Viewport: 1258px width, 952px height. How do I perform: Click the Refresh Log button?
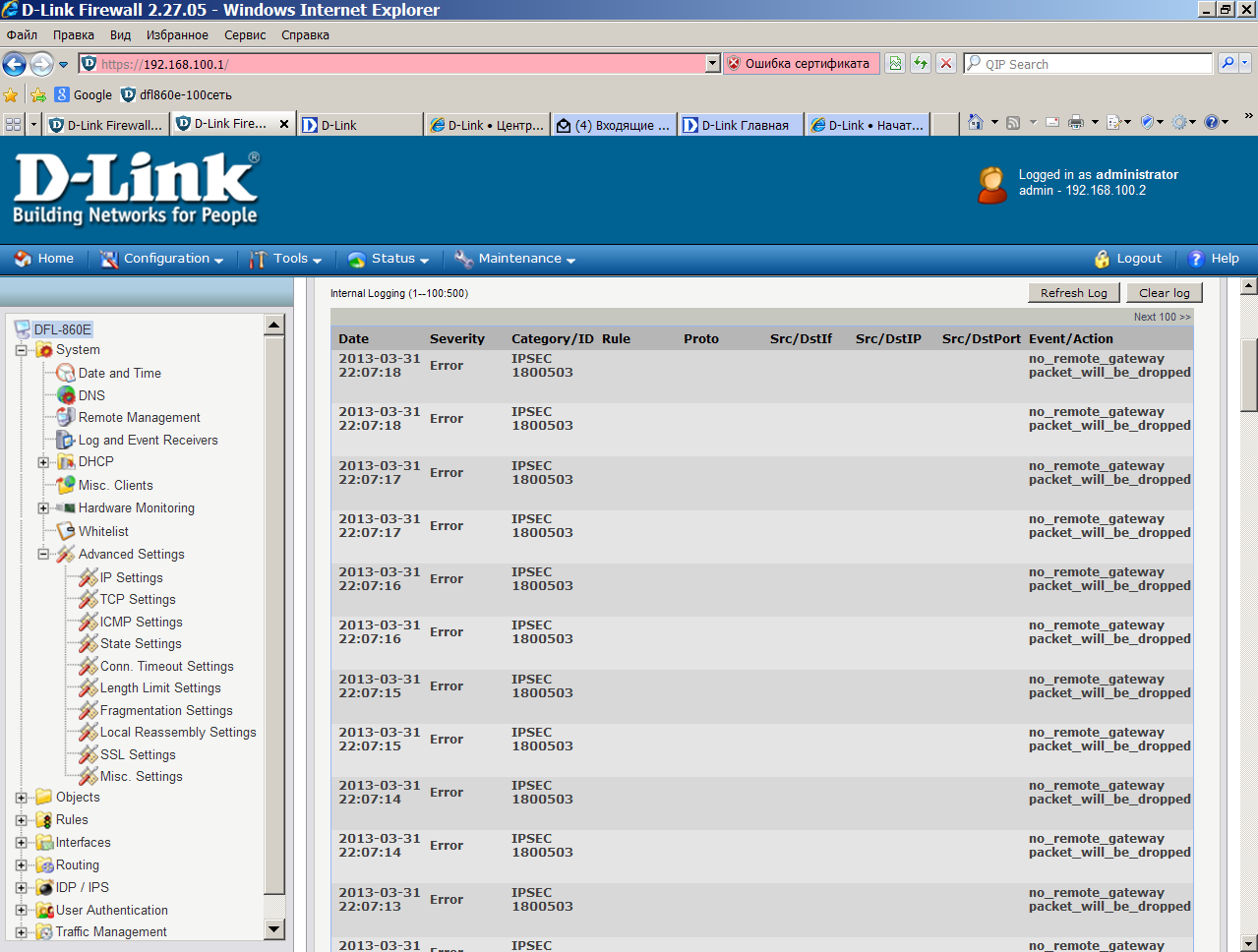[x=1074, y=292]
